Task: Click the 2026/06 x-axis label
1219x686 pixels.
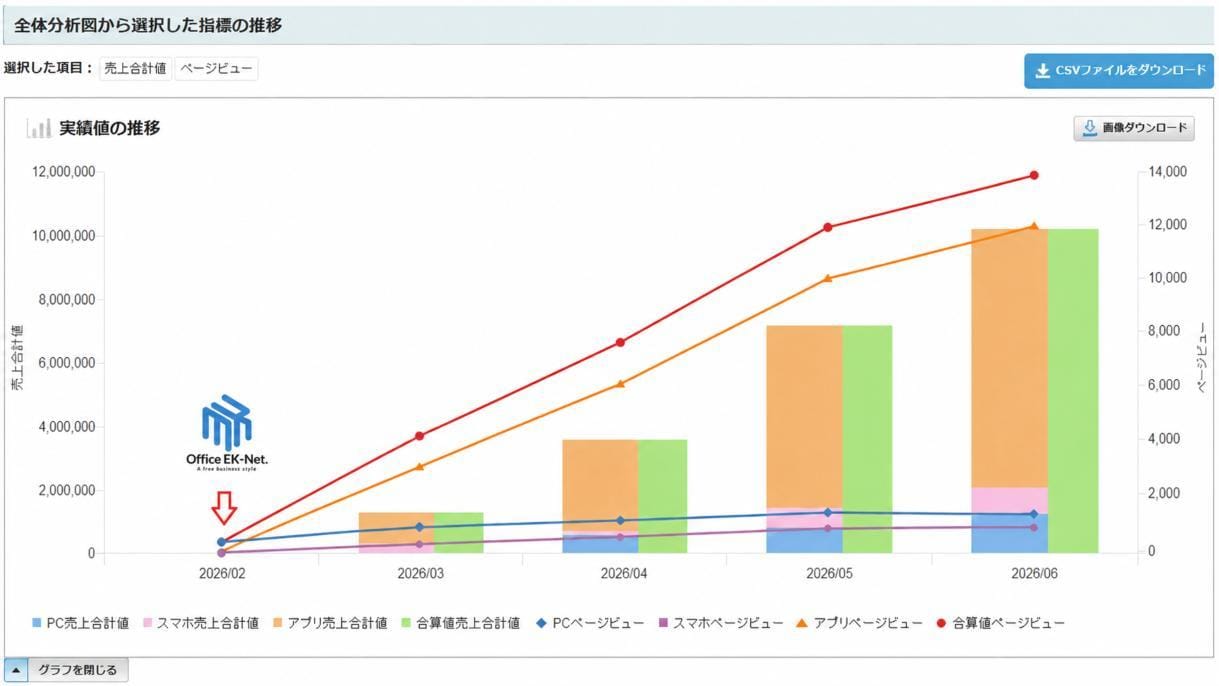Action: (1034, 574)
